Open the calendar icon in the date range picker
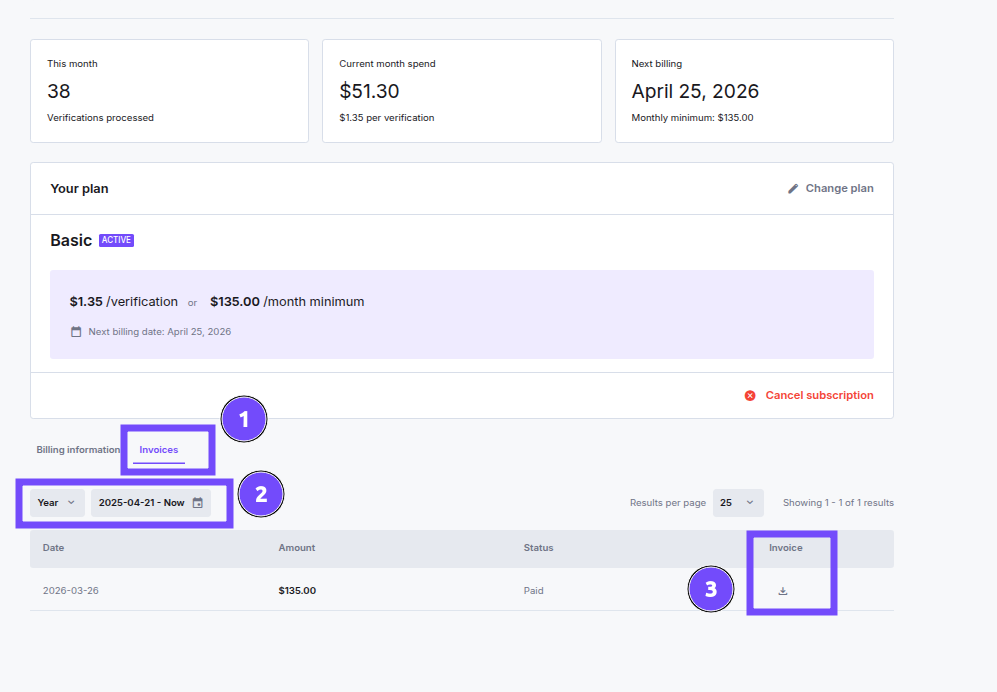The width and height of the screenshot is (997, 692). point(196,503)
